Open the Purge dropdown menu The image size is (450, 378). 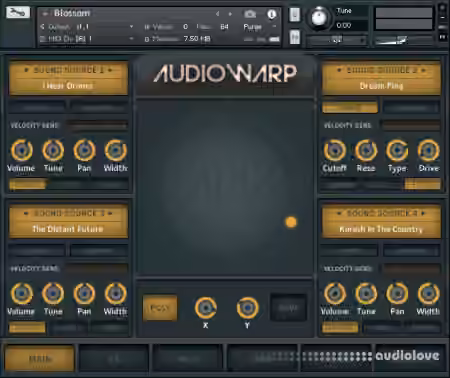pos(260,27)
